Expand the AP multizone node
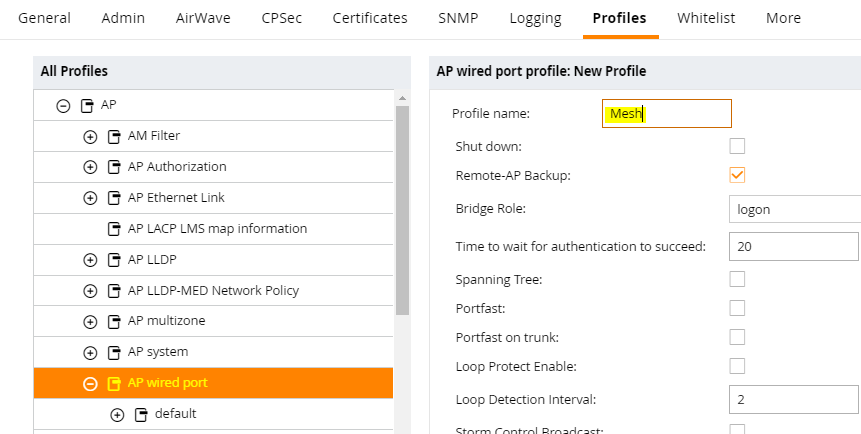 [90, 321]
